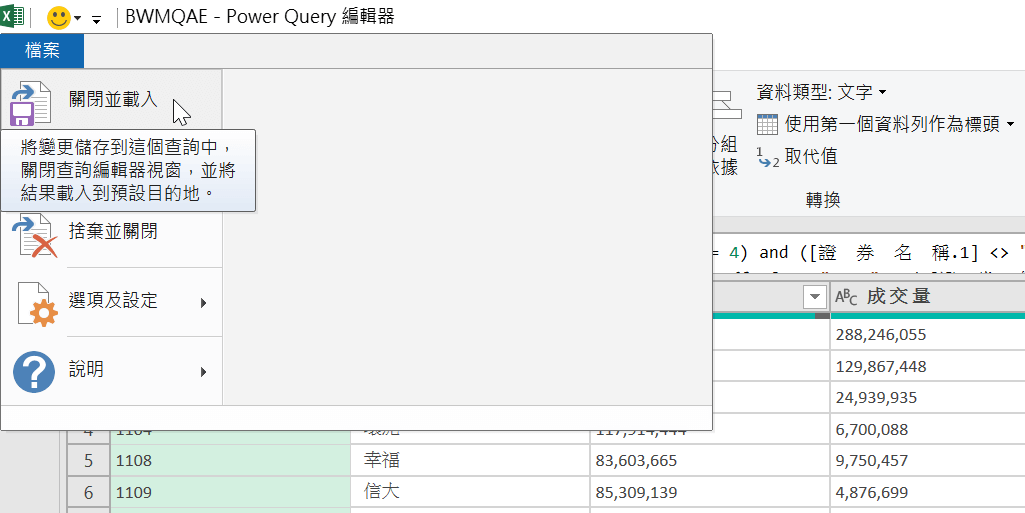Open the smiley feedback dropdown arrow

[78, 18]
